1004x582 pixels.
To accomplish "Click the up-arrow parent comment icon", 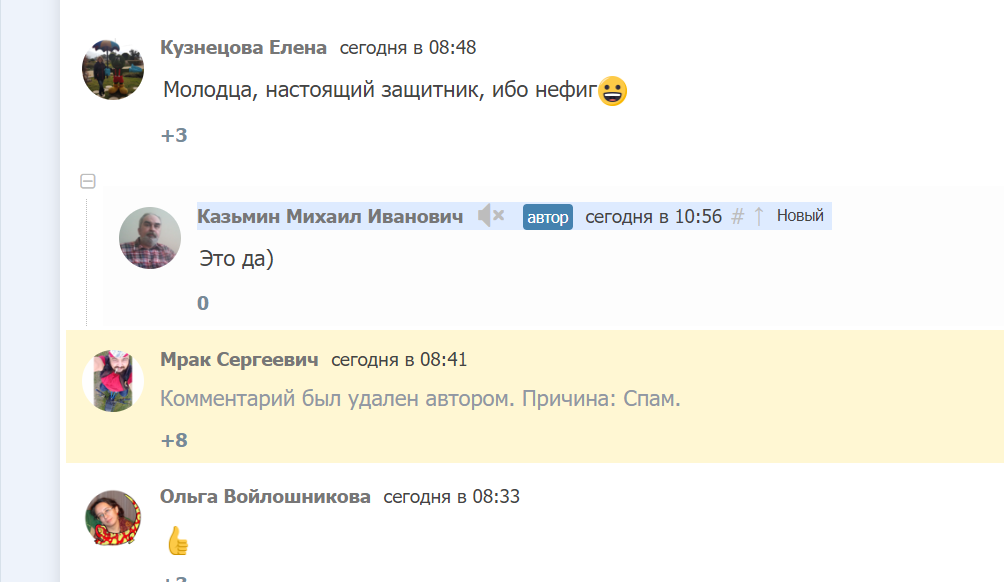I will [x=759, y=216].
